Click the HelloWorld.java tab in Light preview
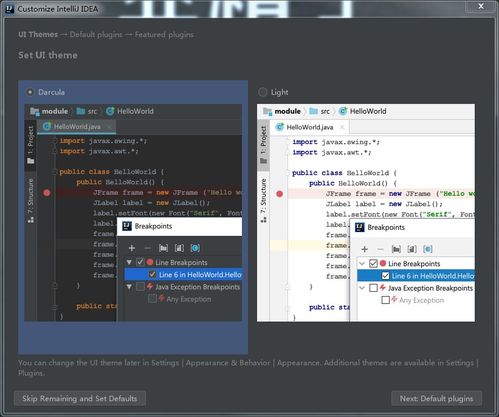This screenshot has width=499, height=417. click(310, 127)
